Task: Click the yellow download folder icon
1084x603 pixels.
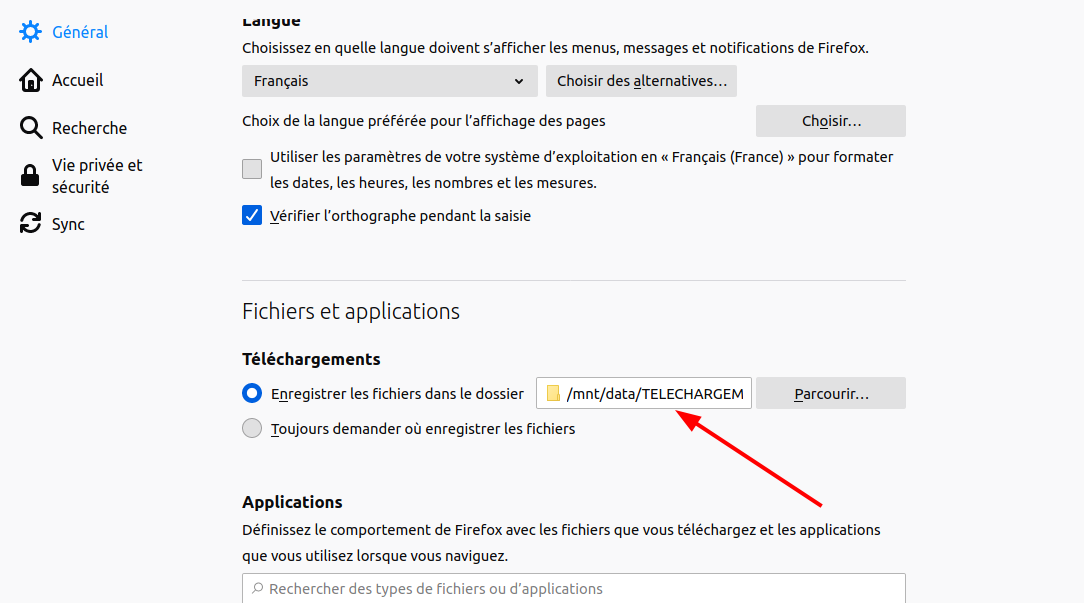Action: (x=553, y=394)
